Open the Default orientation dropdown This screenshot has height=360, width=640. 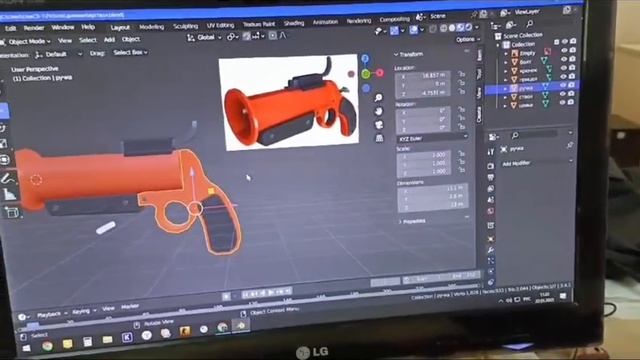(x=59, y=54)
